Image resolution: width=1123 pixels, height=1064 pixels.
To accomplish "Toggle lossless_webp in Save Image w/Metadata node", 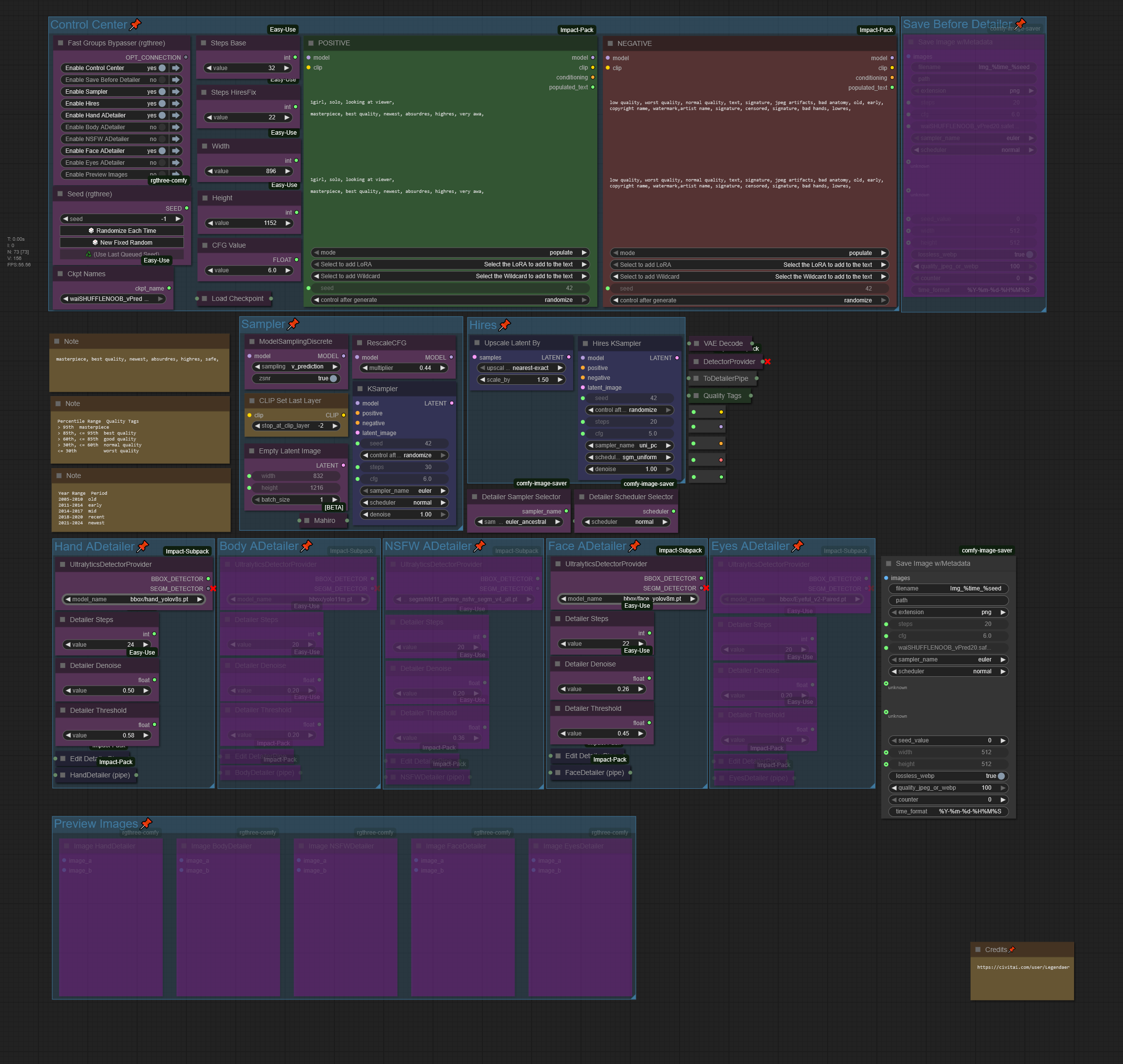I will pos(1001,776).
